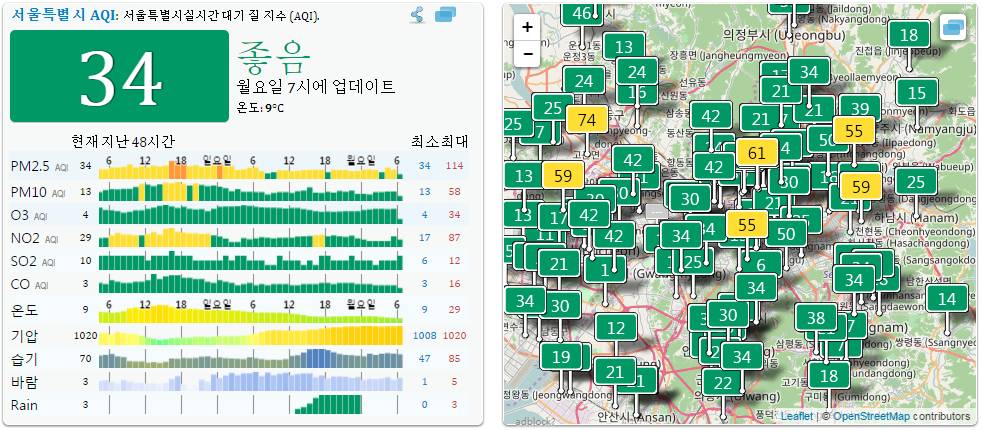This screenshot has height=430, width=982.
Task: Select the yellow 74 map marker
Action: click(x=587, y=120)
